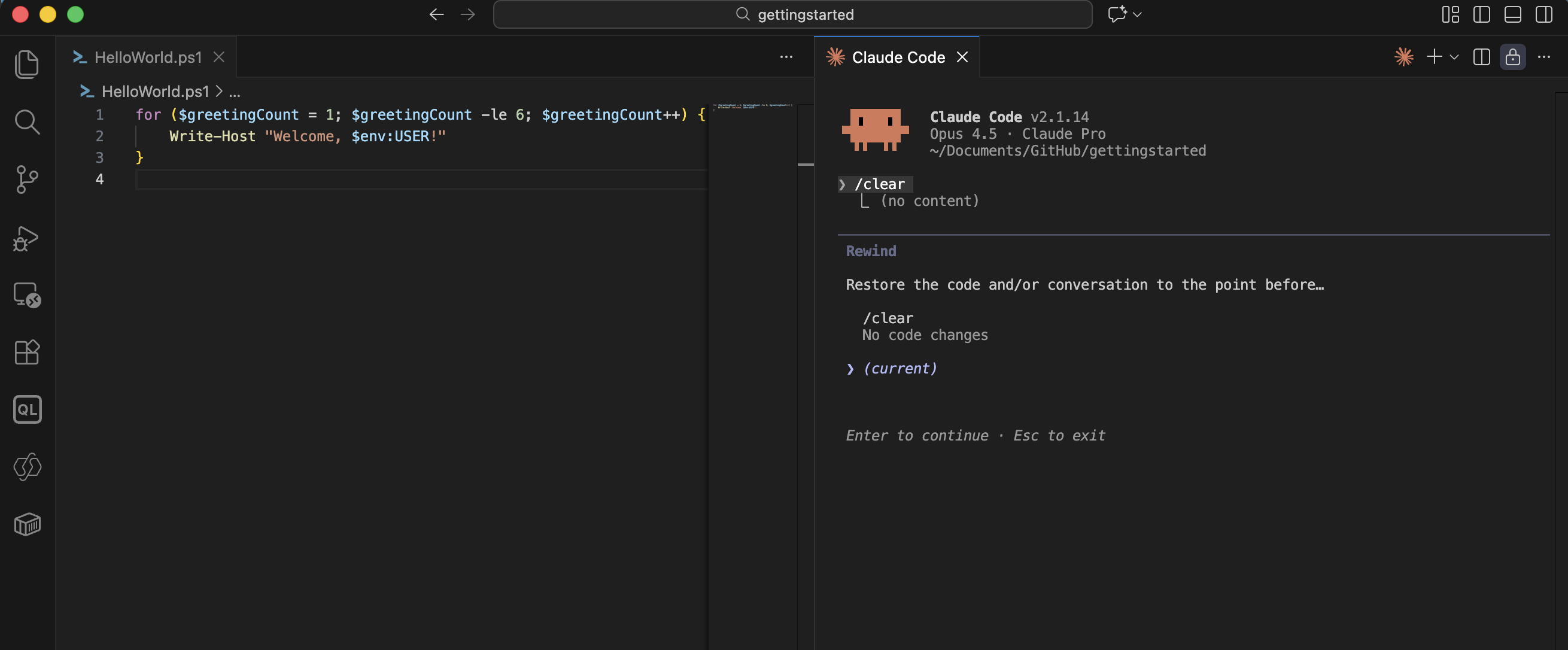This screenshot has height=650, width=1568.
Task: Open the Run and Debug view
Action: [27, 238]
